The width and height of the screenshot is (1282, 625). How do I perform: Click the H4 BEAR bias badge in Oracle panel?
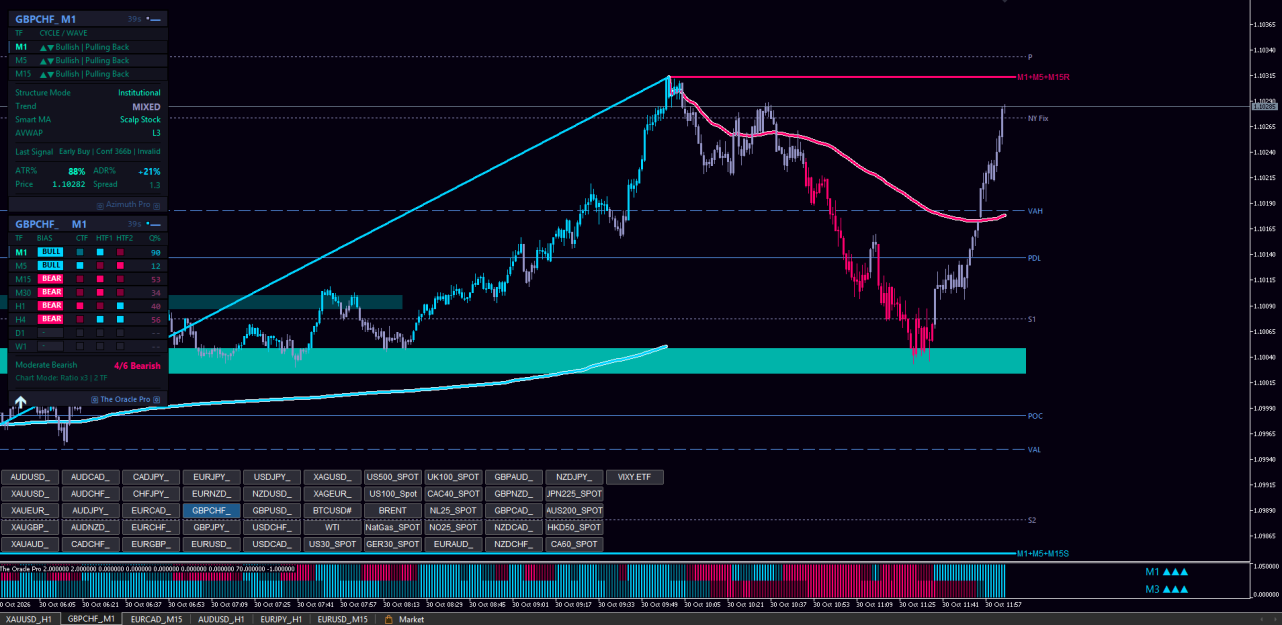click(51, 319)
